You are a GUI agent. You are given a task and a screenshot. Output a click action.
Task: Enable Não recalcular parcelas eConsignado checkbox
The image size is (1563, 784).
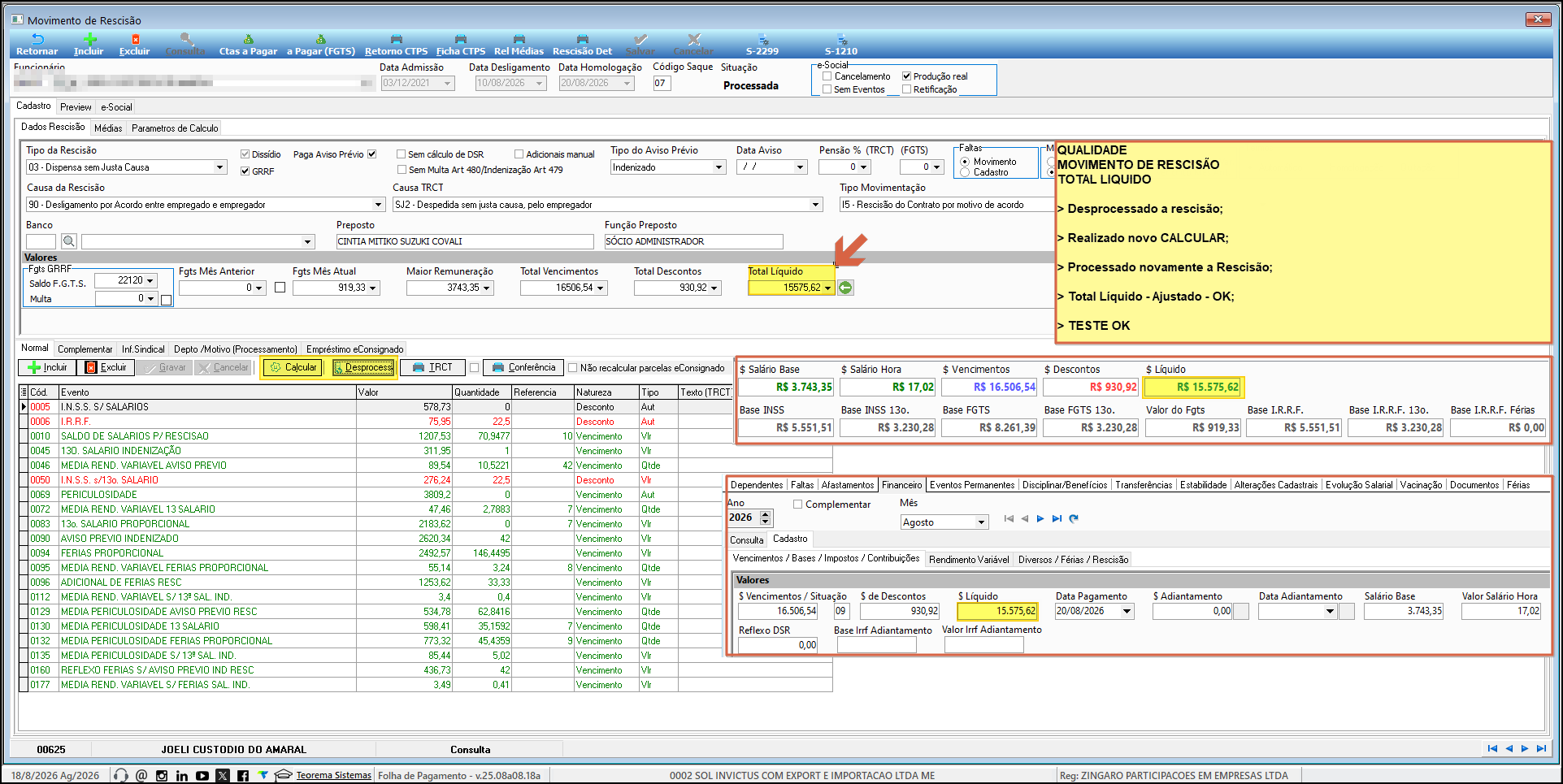pos(573,368)
